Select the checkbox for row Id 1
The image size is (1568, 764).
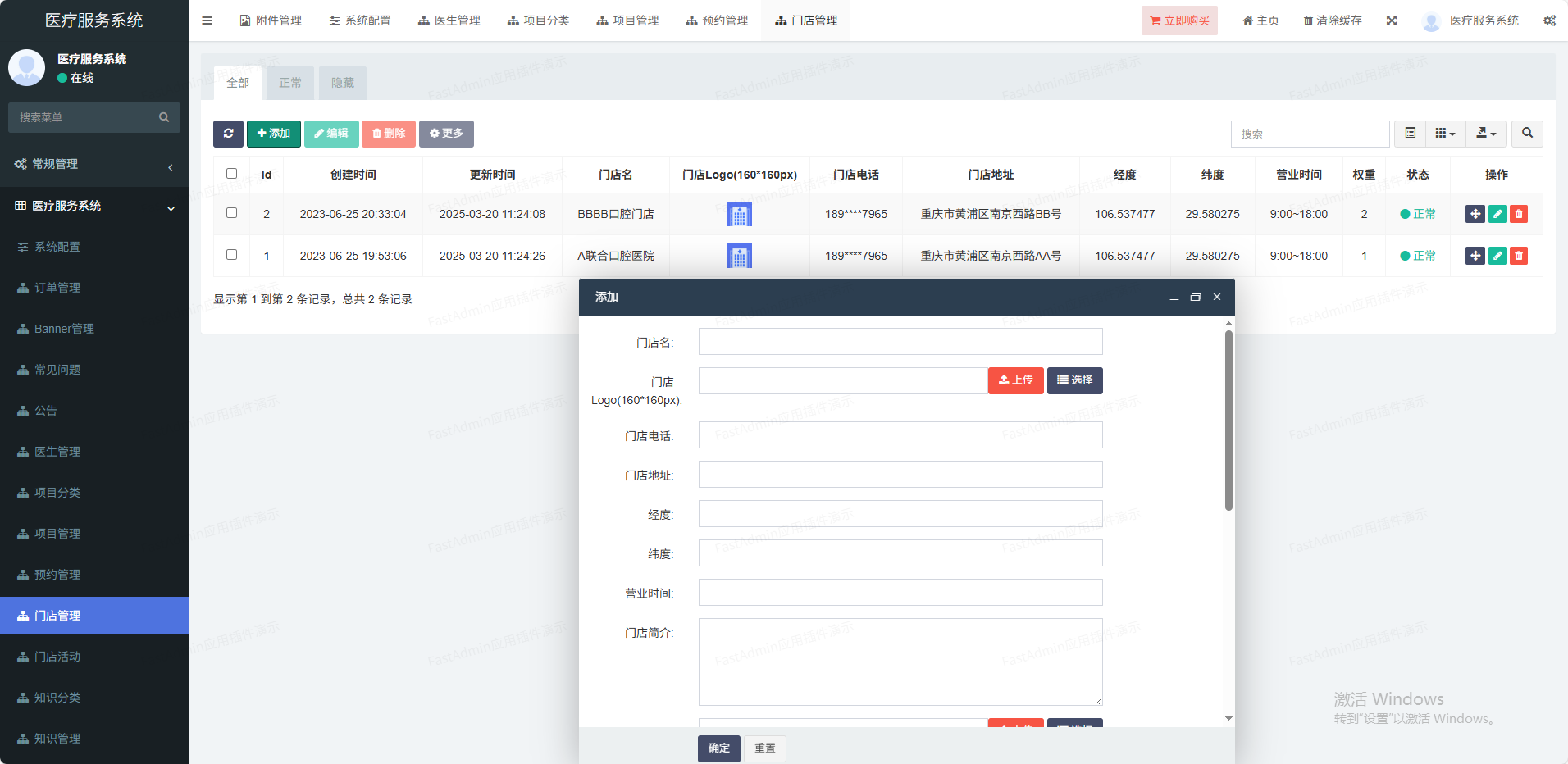click(x=232, y=255)
